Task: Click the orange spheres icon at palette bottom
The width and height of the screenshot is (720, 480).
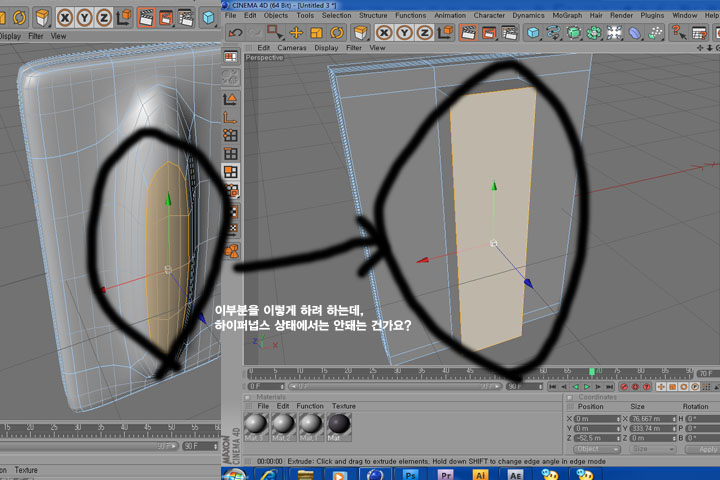Action: point(232,251)
